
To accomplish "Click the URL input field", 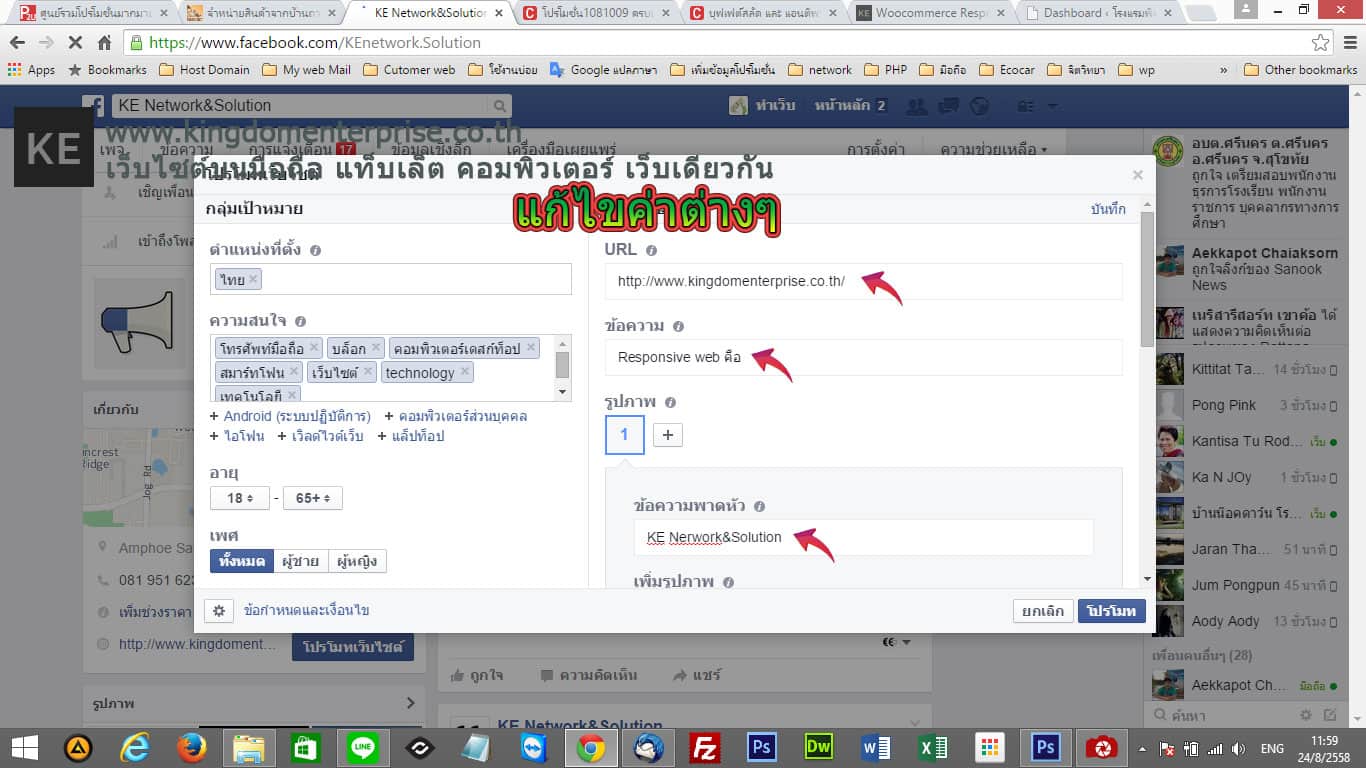I will [863, 282].
